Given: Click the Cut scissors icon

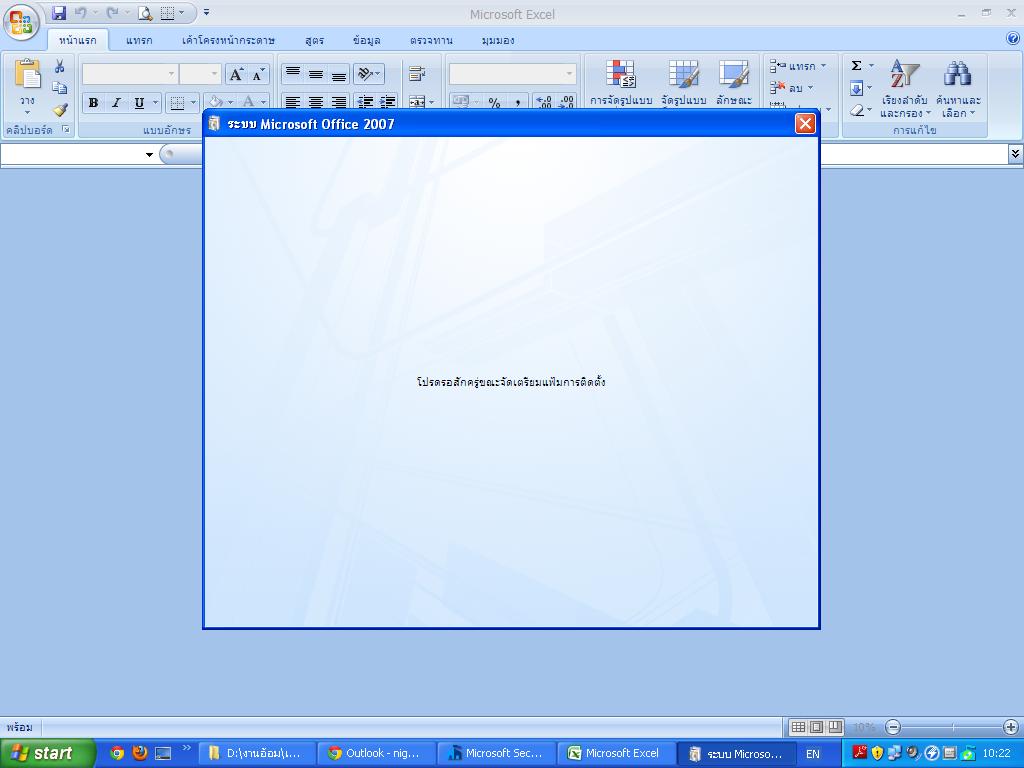Looking at the screenshot, I should (59, 66).
